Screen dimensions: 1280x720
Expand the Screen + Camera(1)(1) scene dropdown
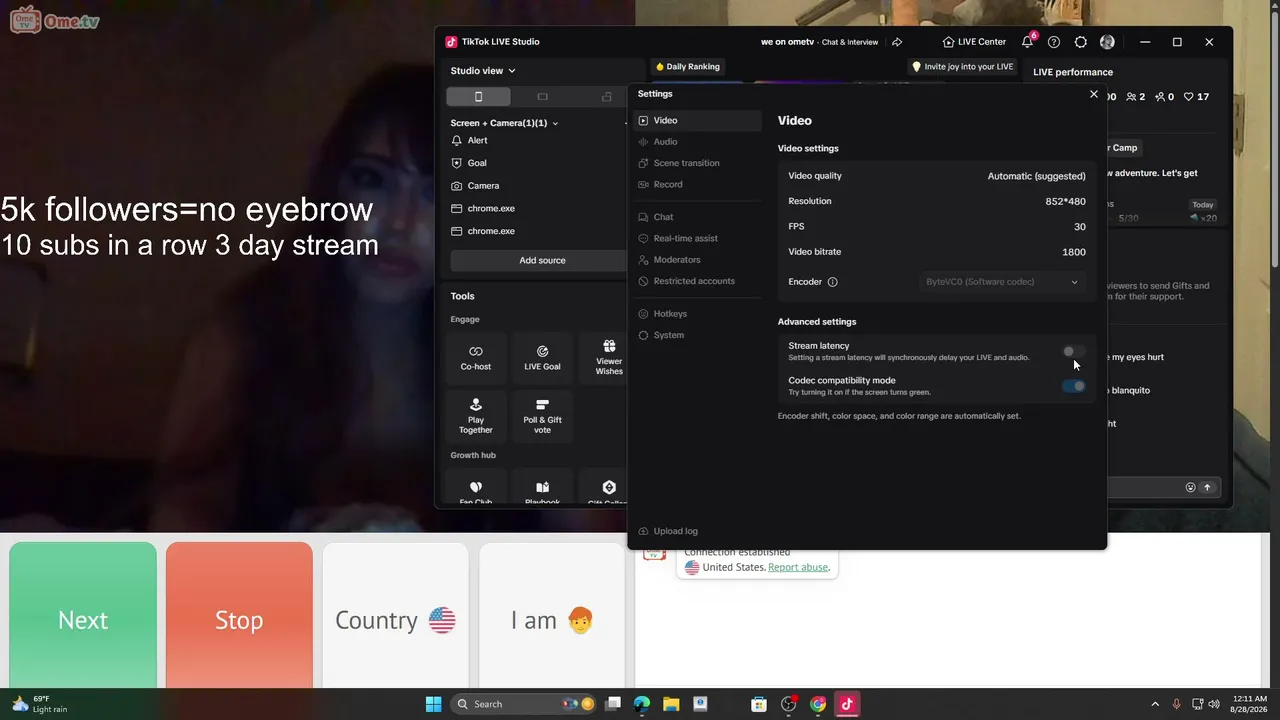(x=505, y=123)
